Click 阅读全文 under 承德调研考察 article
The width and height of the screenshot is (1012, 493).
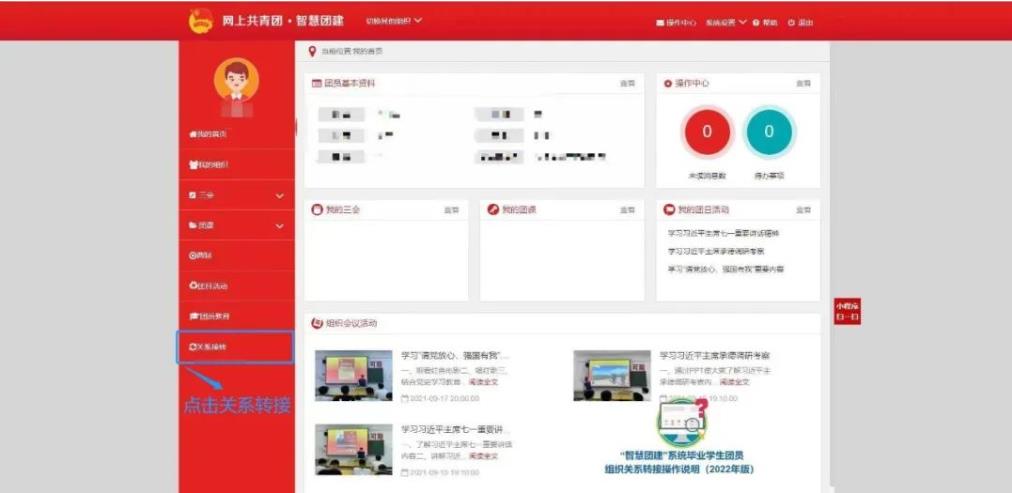click(734, 382)
